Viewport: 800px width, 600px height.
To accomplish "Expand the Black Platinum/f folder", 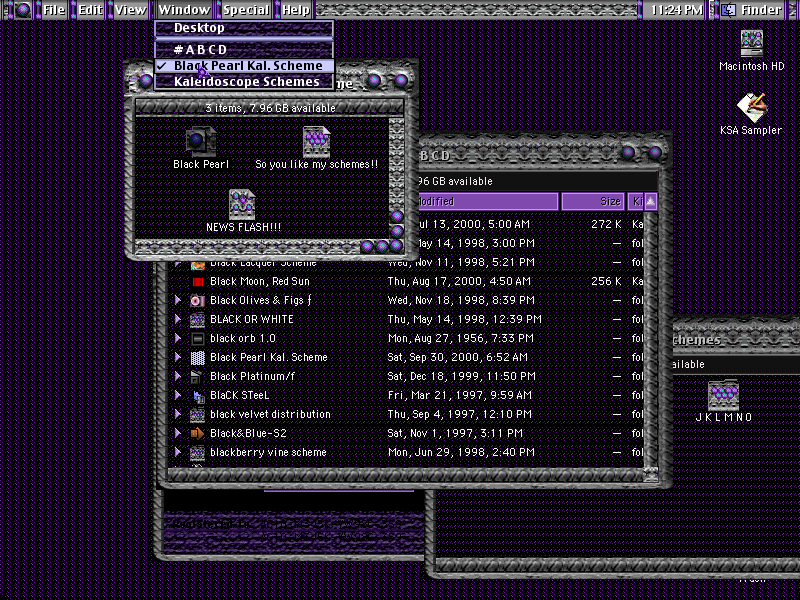I will click(x=178, y=376).
